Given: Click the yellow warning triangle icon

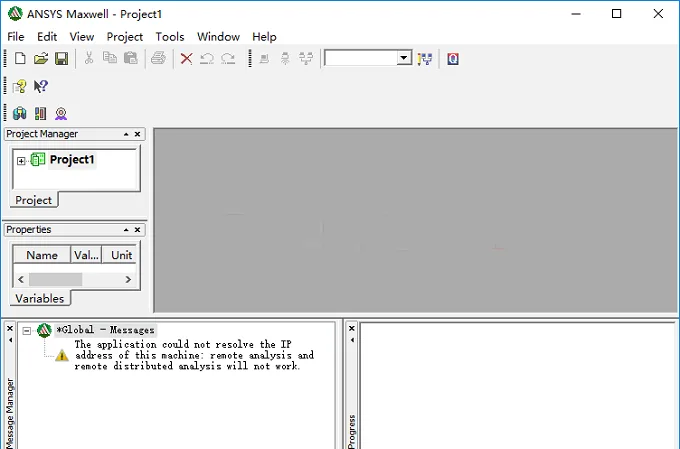Looking at the screenshot, I should (x=62, y=355).
